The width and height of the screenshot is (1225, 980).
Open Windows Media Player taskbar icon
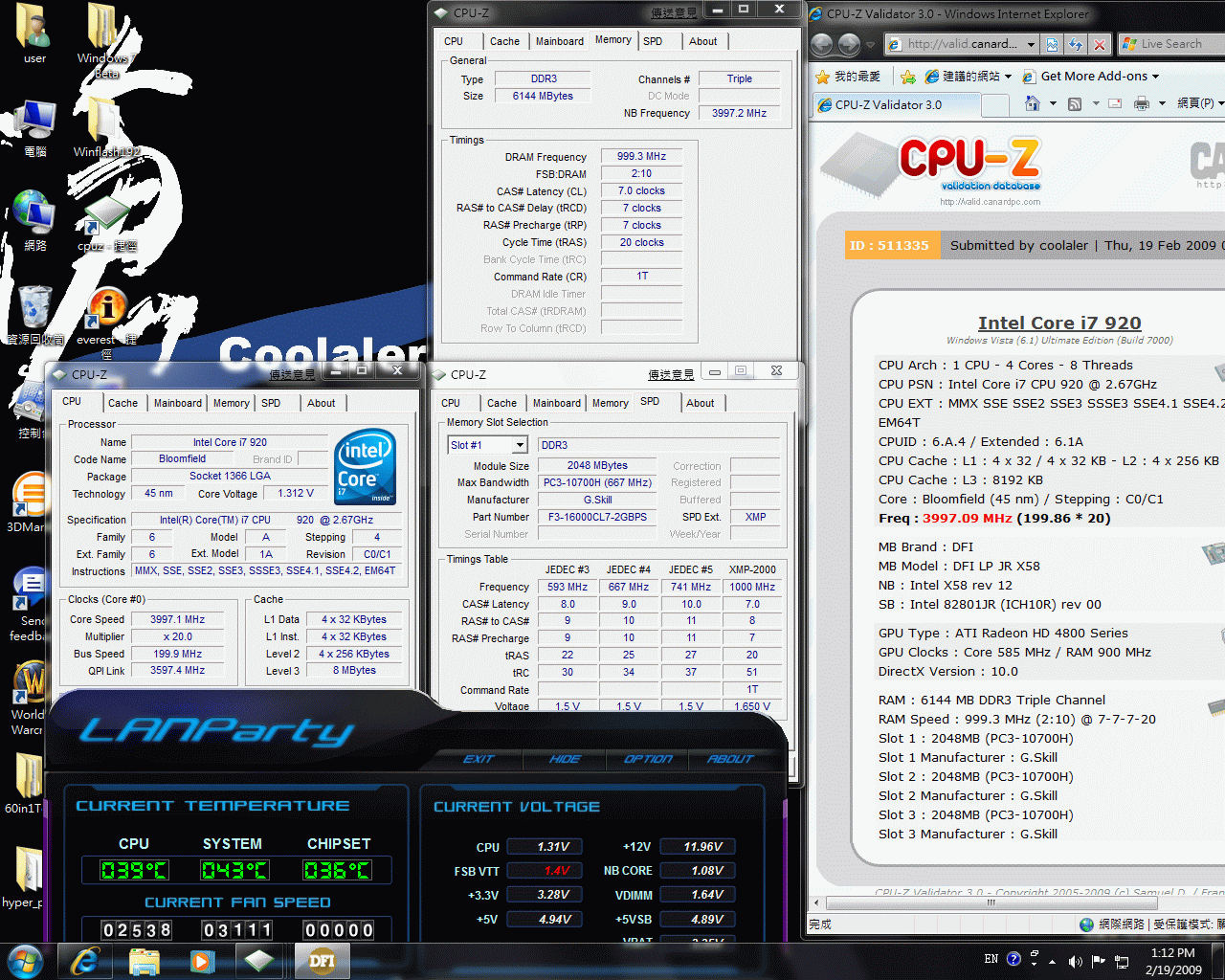pyautogui.click(x=201, y=960)
